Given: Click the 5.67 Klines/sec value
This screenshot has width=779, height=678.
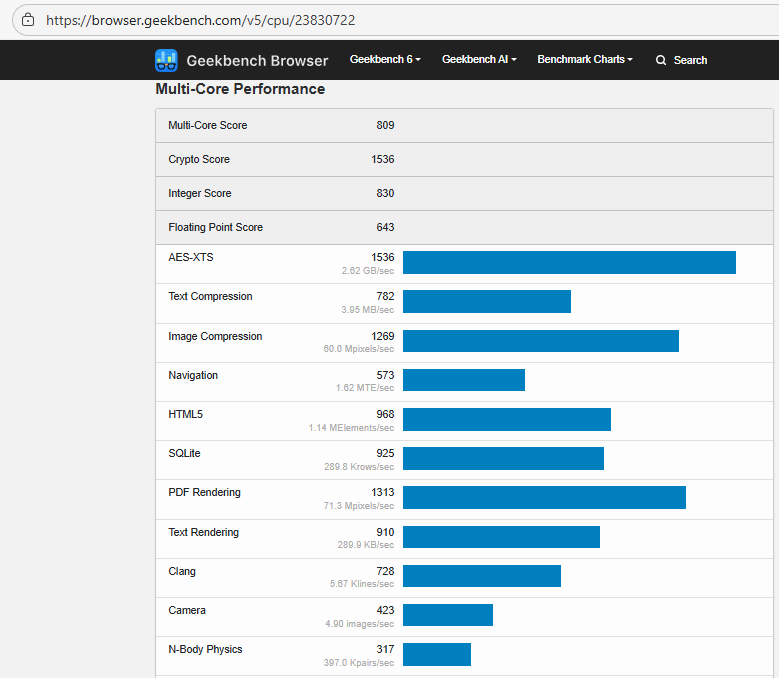Looking at the screenshot, I should (x=362, y=584).
